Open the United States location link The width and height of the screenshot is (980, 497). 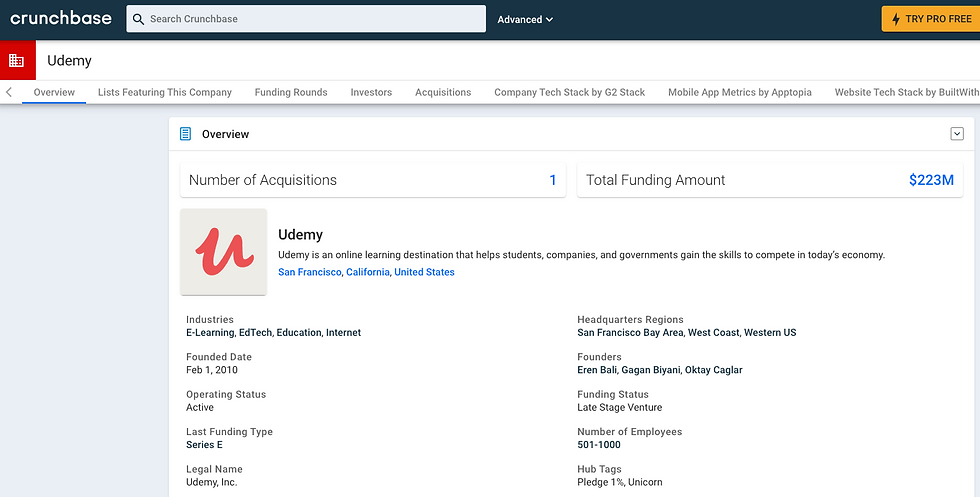point(424,272)
